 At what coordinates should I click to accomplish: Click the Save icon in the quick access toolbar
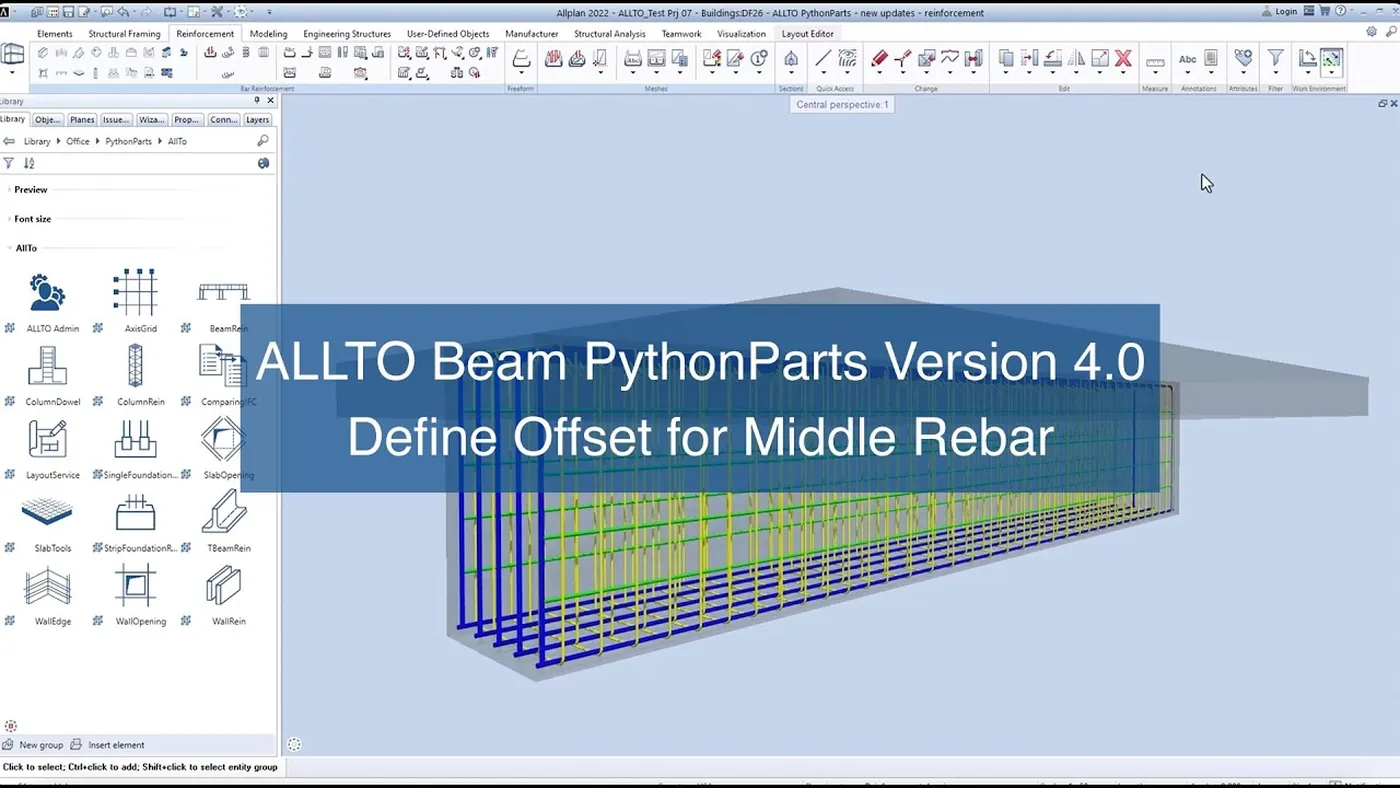tap(69, 12)
